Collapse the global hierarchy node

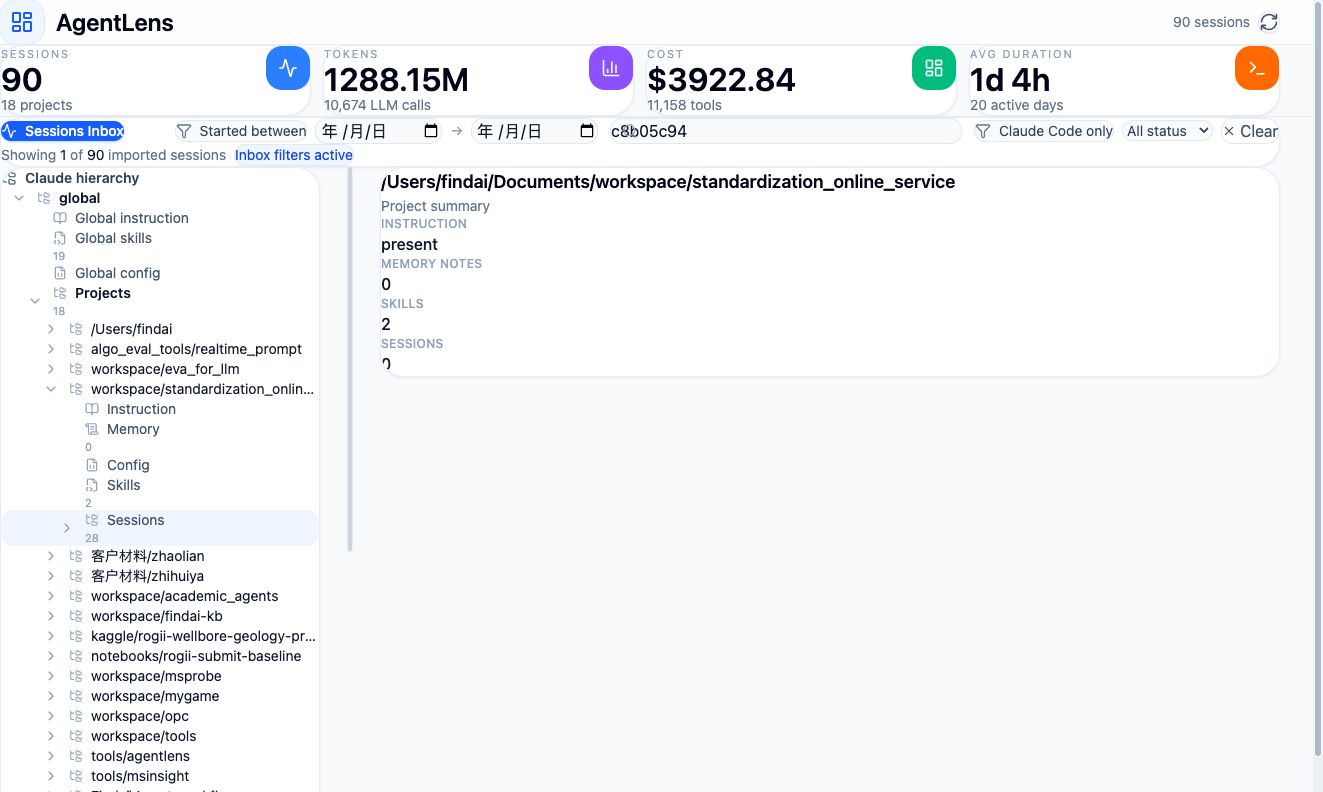(x=19, y=198)
